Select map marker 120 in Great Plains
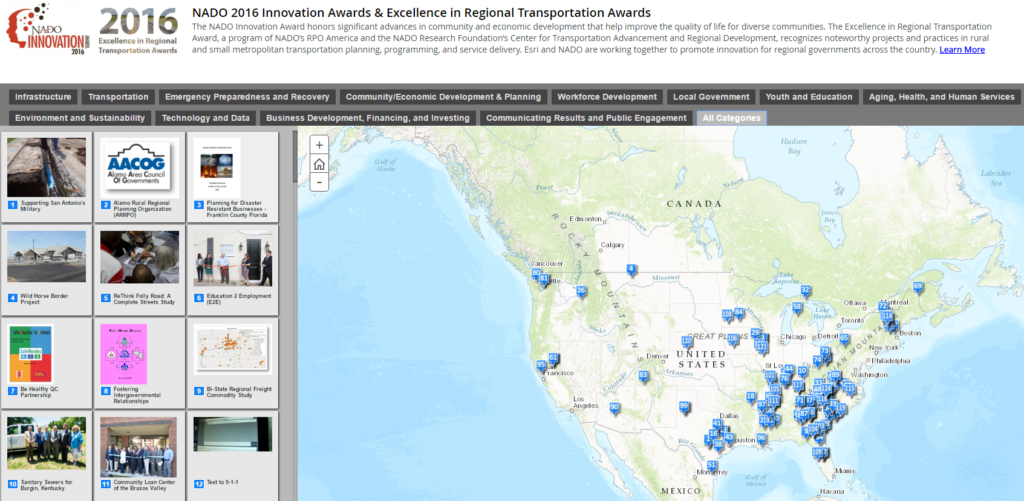The width and height of the screenshot is (1024, 501). (686, 342)
